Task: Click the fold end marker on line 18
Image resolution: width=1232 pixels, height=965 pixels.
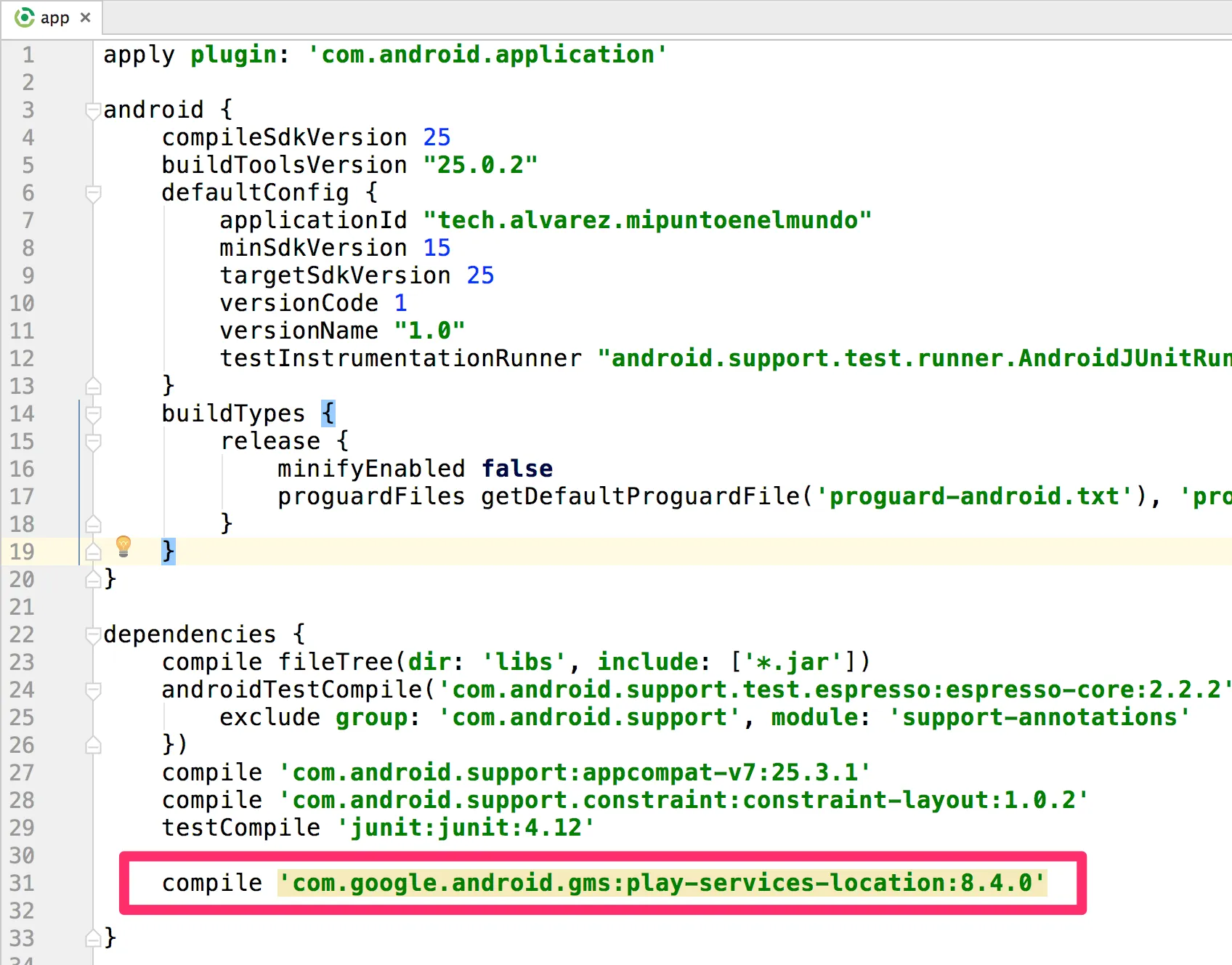Action: click(93, 524)
